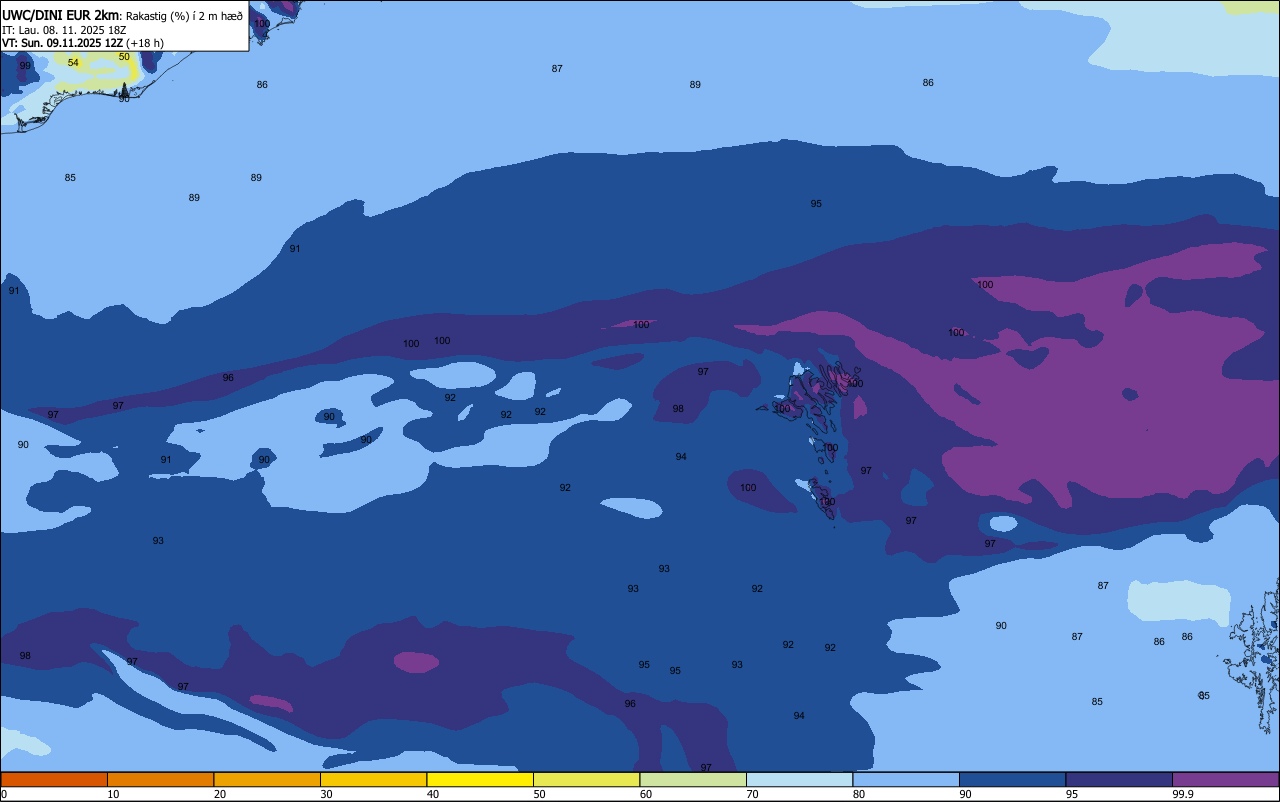Viewport: 1280px width, 802px height.
Task: Click the map title 'UWC/DINI EUR 2km'
Action: (x=61, y=14)
